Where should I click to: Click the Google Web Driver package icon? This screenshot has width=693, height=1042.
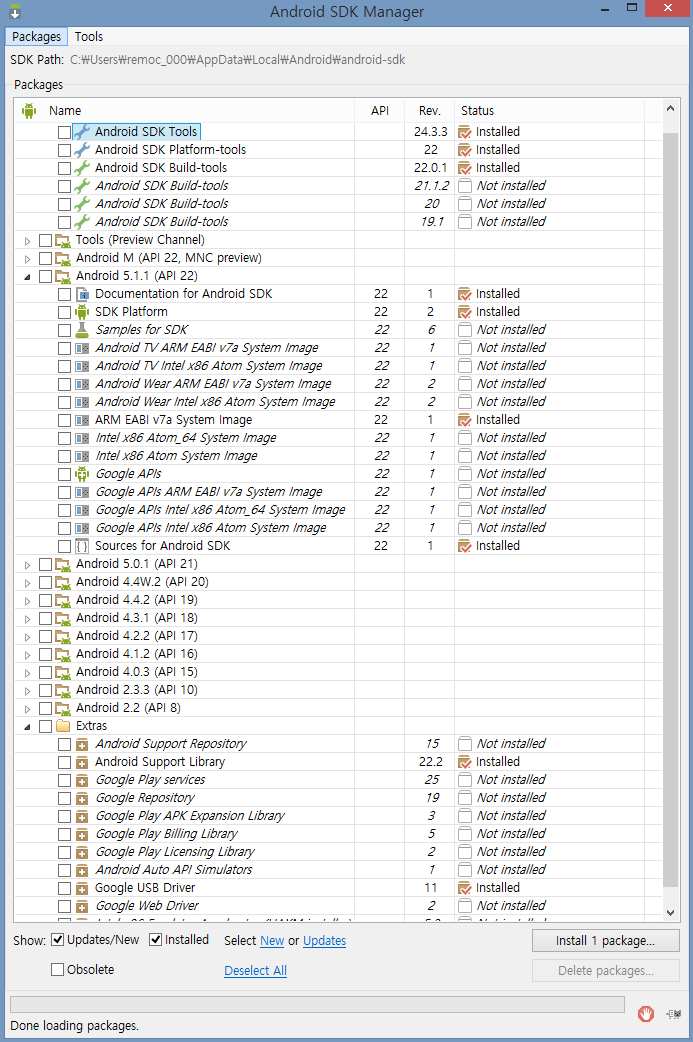pos(82,906)
